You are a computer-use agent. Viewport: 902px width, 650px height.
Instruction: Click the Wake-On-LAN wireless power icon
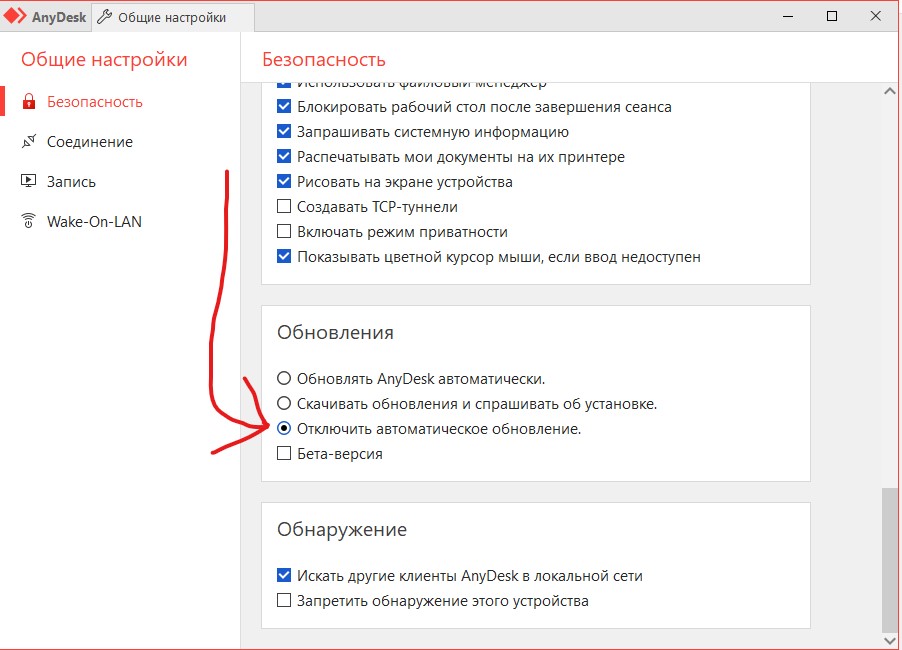click(x=29, y=221)
